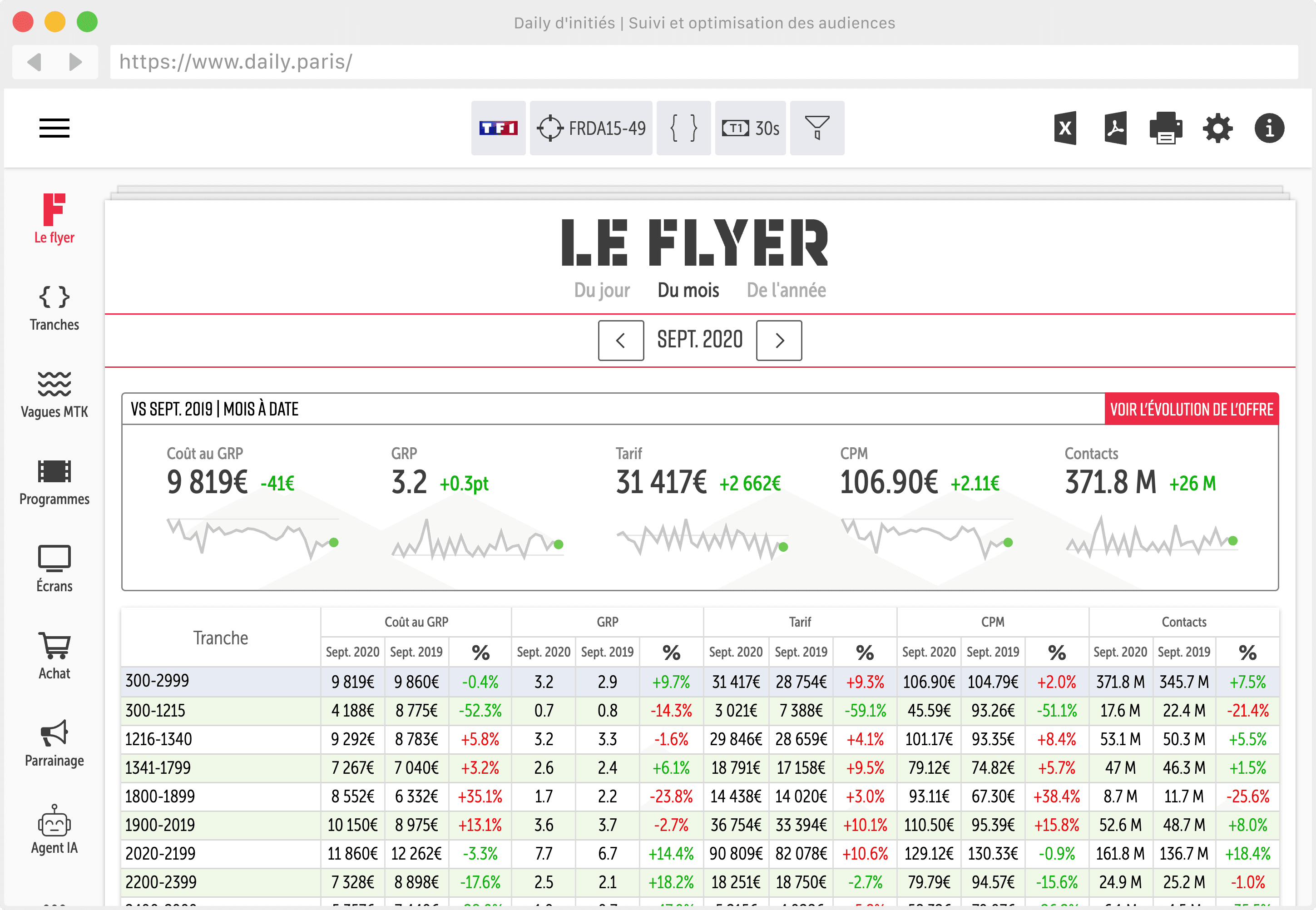This screenshot has height=910, width=1316.
Task: Click the 371.8 M Contacts summary value
Action: coord(1110,482)
